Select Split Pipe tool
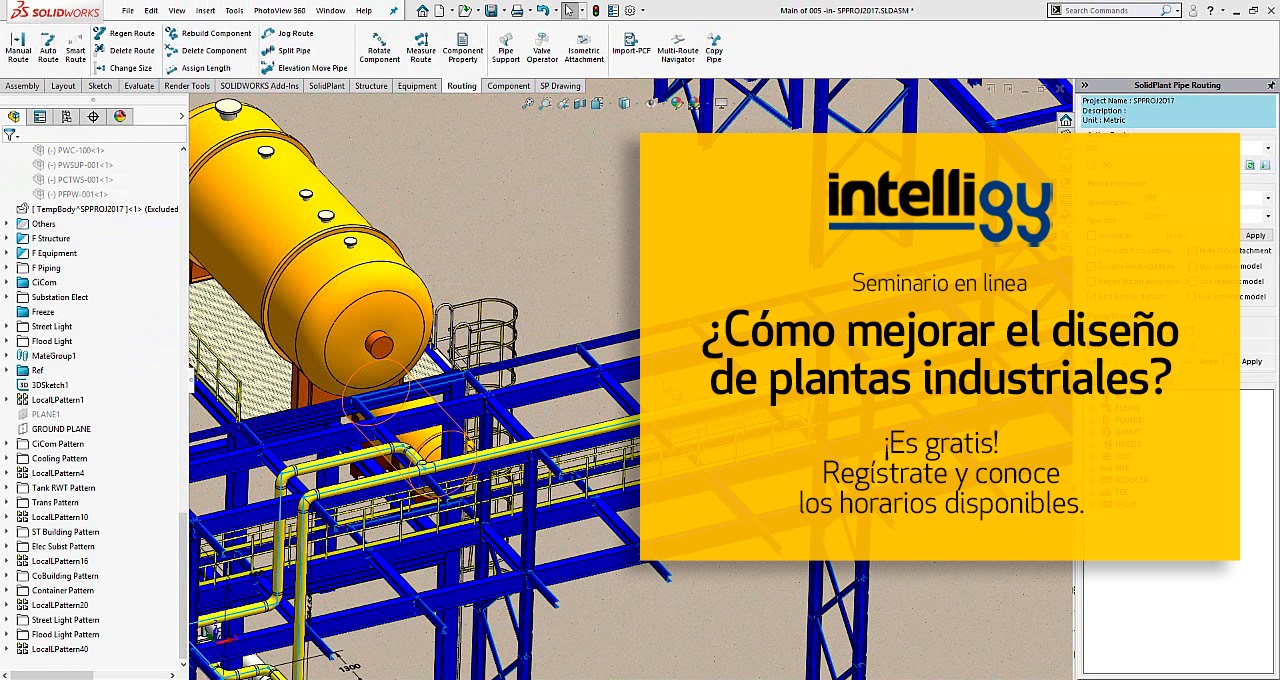Image resolution: width=1280 pixels, height=680 pixels. coord(286,50)
